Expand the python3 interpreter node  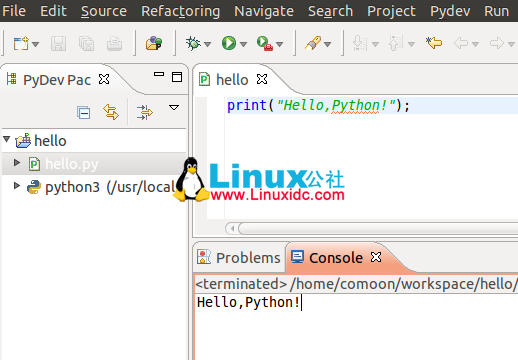point(17,186)
